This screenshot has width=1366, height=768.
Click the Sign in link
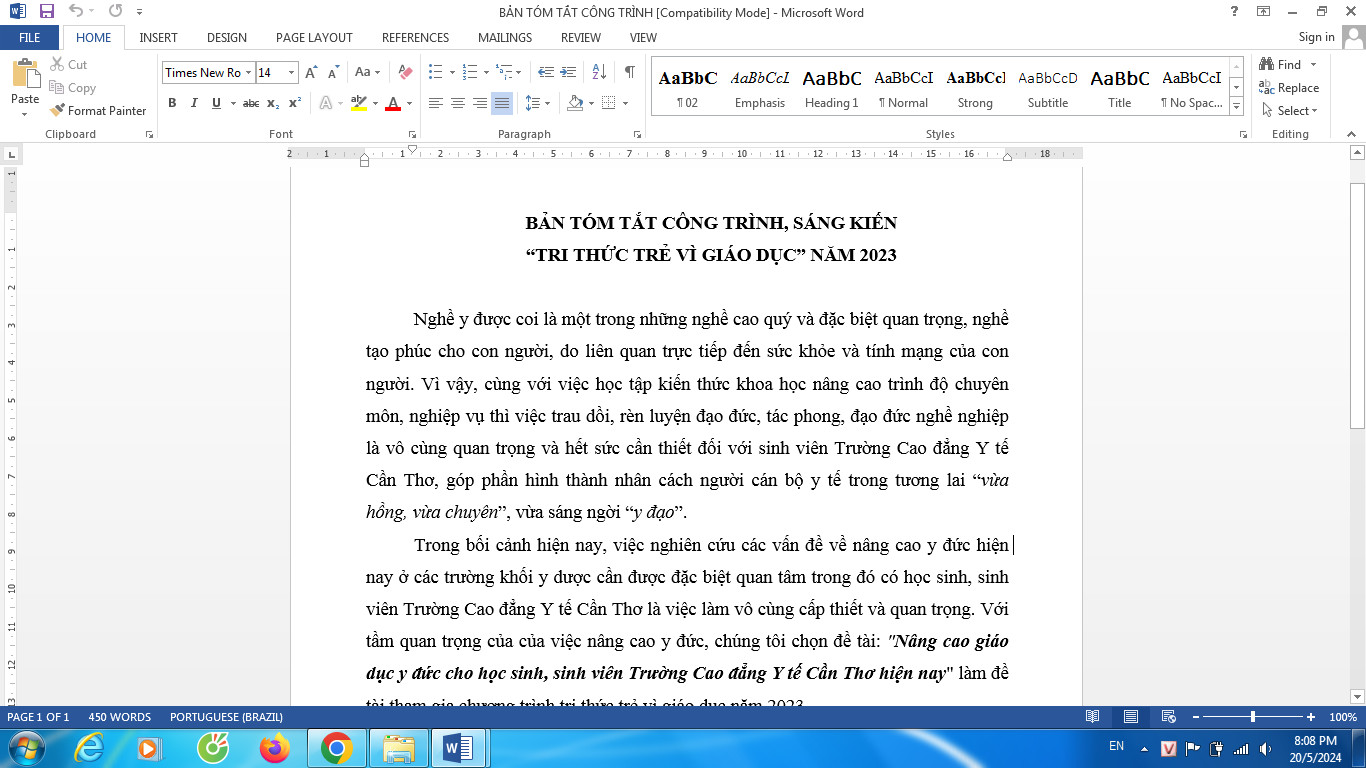coord(1316,37)
